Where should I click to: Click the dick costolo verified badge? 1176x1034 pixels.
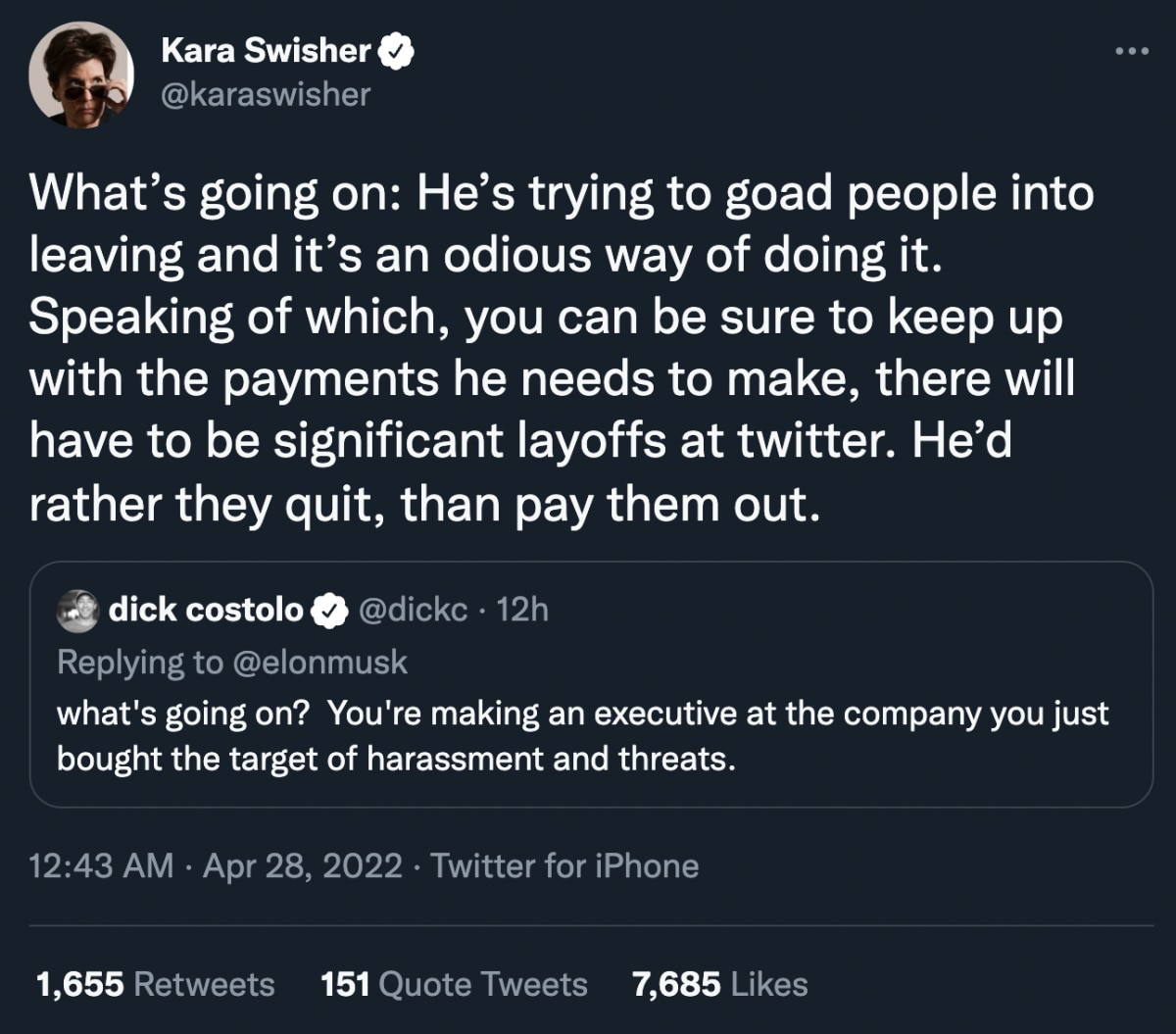(329, 611)
